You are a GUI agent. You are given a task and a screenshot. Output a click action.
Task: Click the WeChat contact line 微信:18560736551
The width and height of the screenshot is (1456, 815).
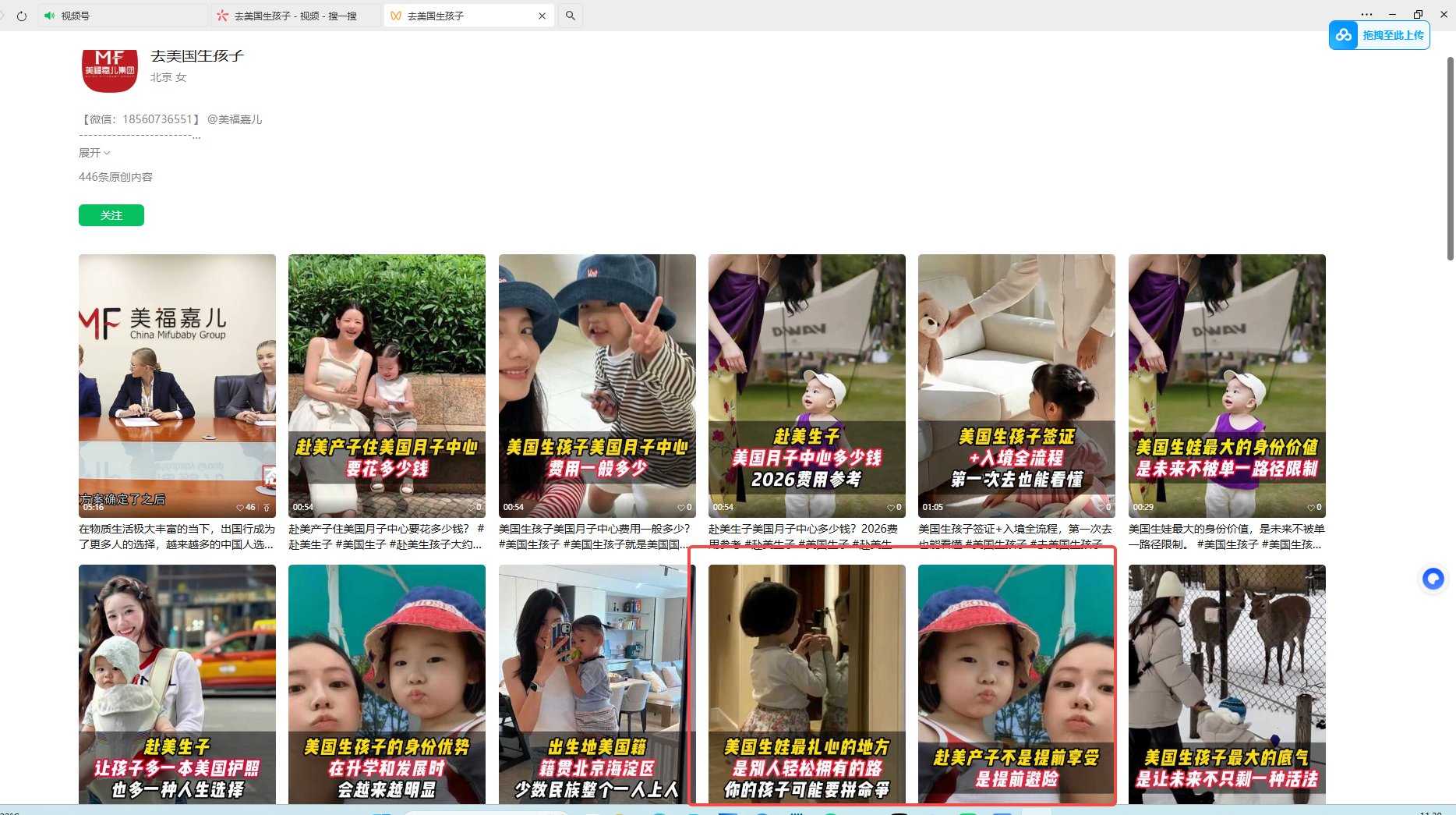click(x=140, y=119)
